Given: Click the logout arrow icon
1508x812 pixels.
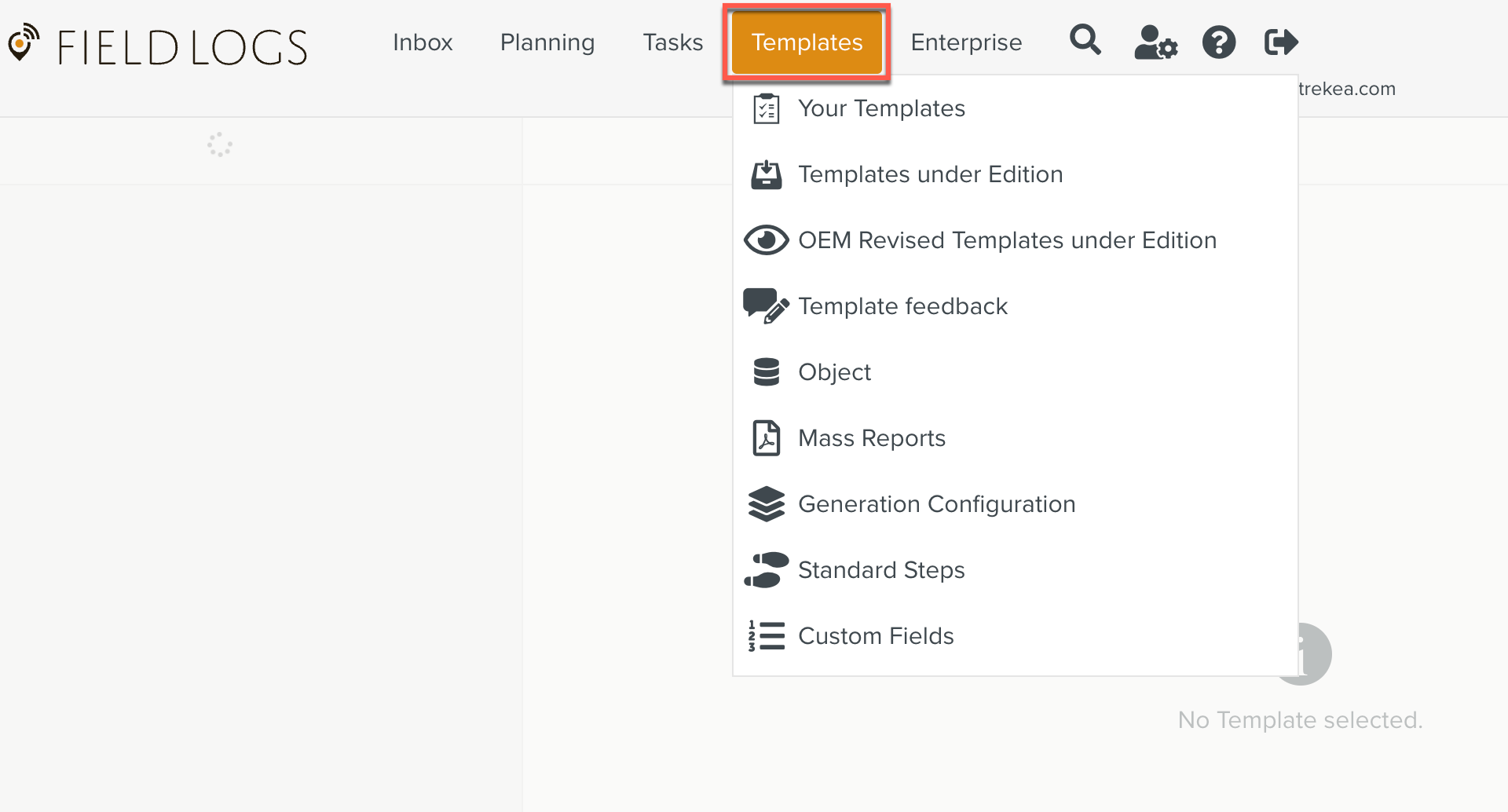Looking at the screenshot, I should [x=1282, y=42].
